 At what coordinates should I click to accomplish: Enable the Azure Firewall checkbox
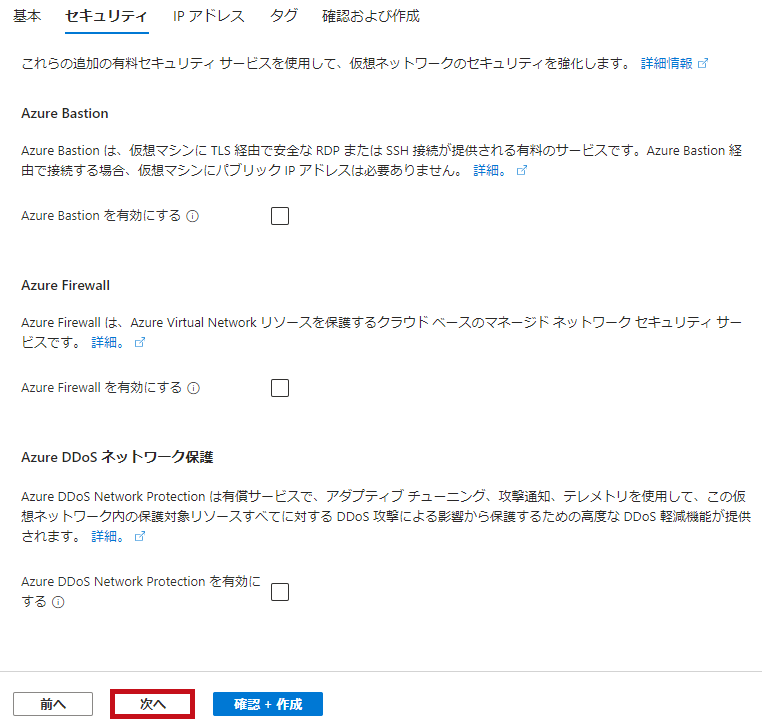coord(280,388)
